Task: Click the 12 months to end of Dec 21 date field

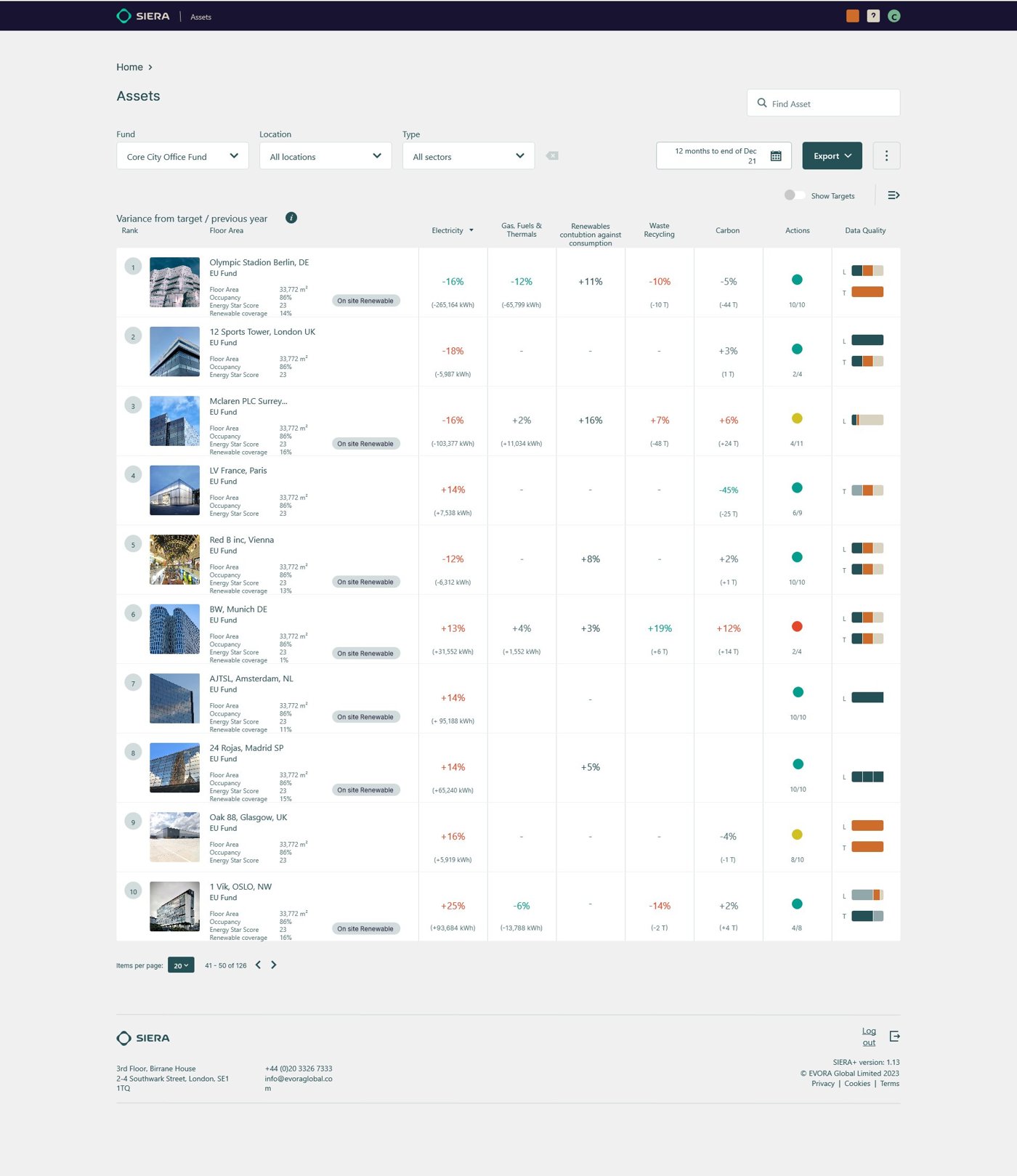Action: [x=724, y=156]
